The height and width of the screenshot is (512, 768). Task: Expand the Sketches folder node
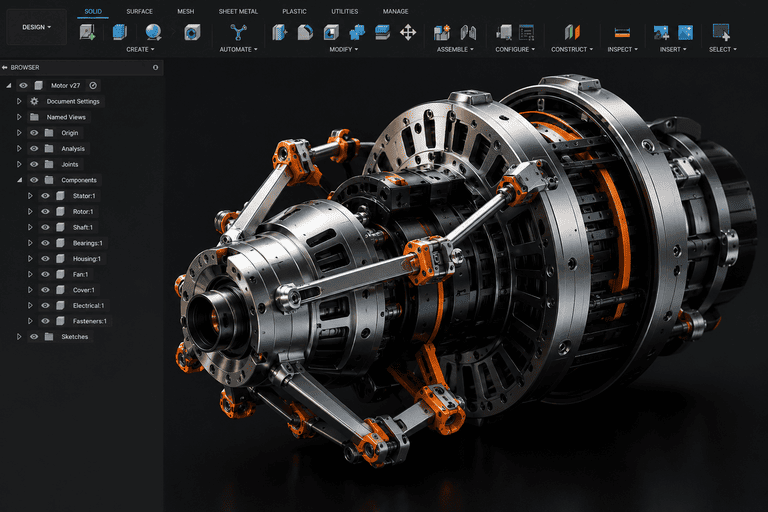click(x=19, y=337)
